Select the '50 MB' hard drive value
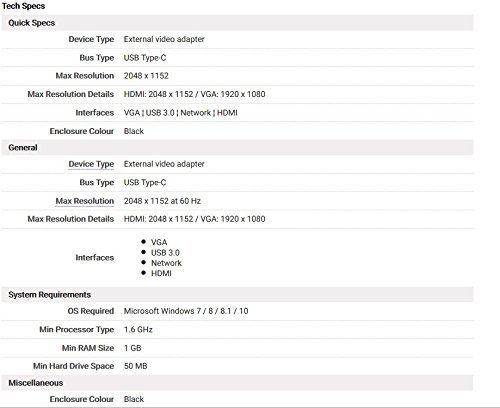500x408 pixels. click(135, 366)
